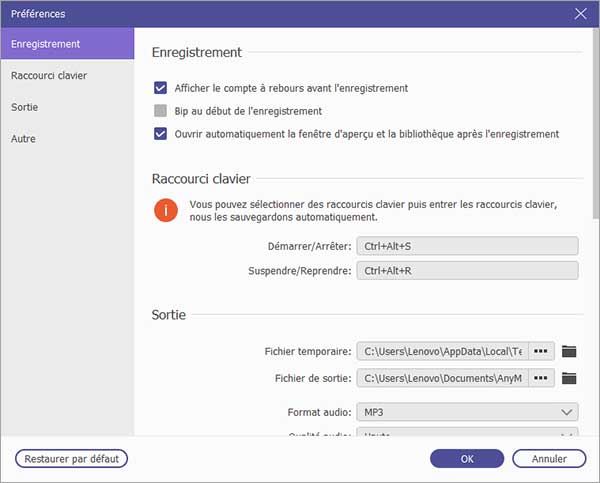The width and height of the screenshot is (600, 483).
Task: Open folder icon for Fichier de sortie
Action: pyautogui.click(x=570, y=378)
